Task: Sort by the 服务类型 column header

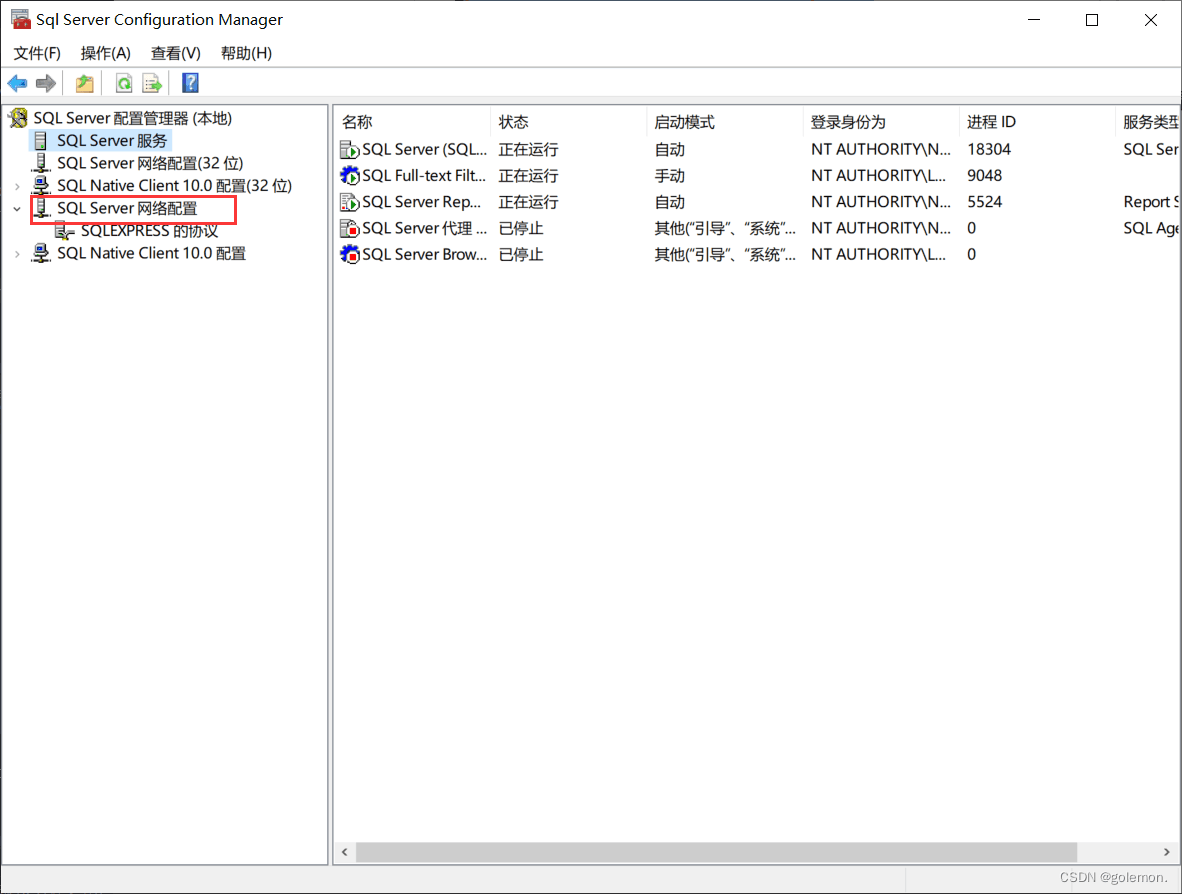Action: pos(1148,122)
